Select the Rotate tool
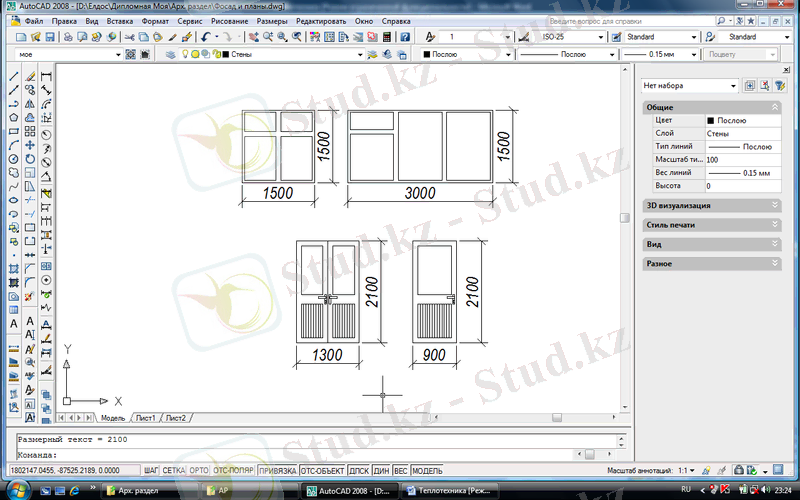 point(30,159)
